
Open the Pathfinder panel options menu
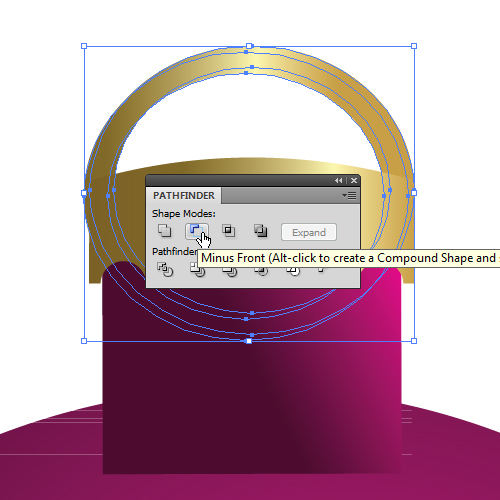[349, 195]
